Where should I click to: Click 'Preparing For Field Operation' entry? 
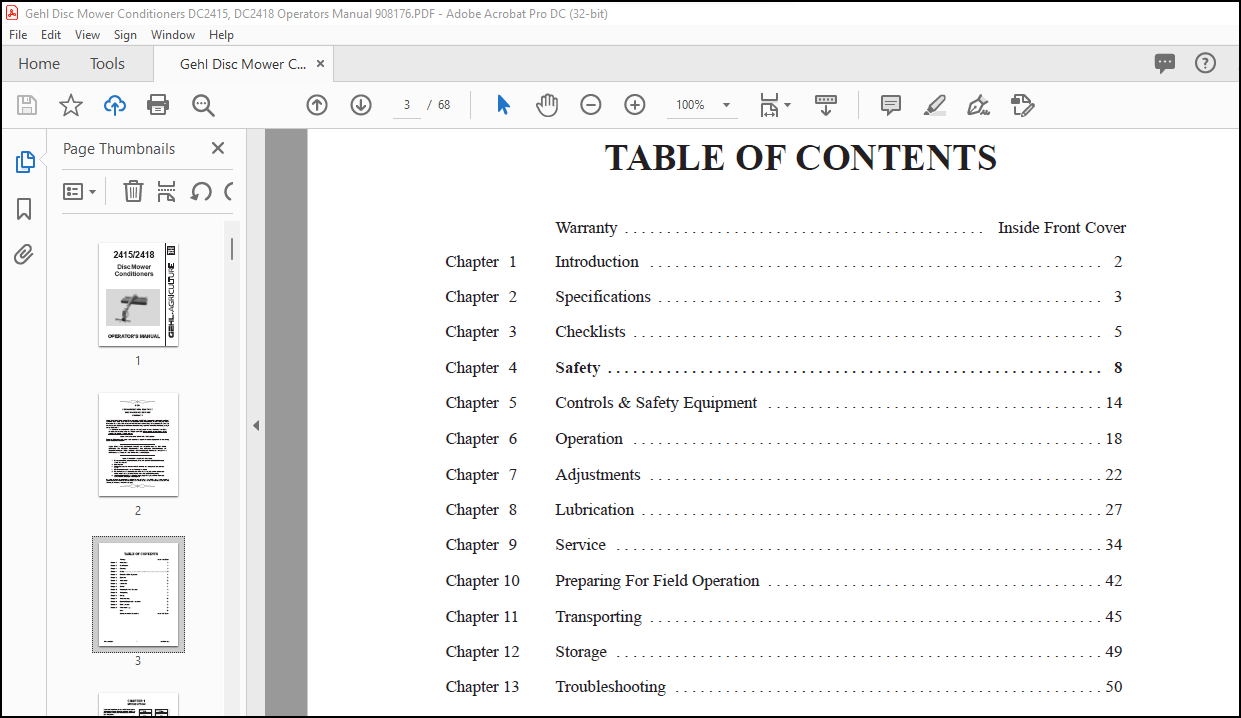pos(657,581)
